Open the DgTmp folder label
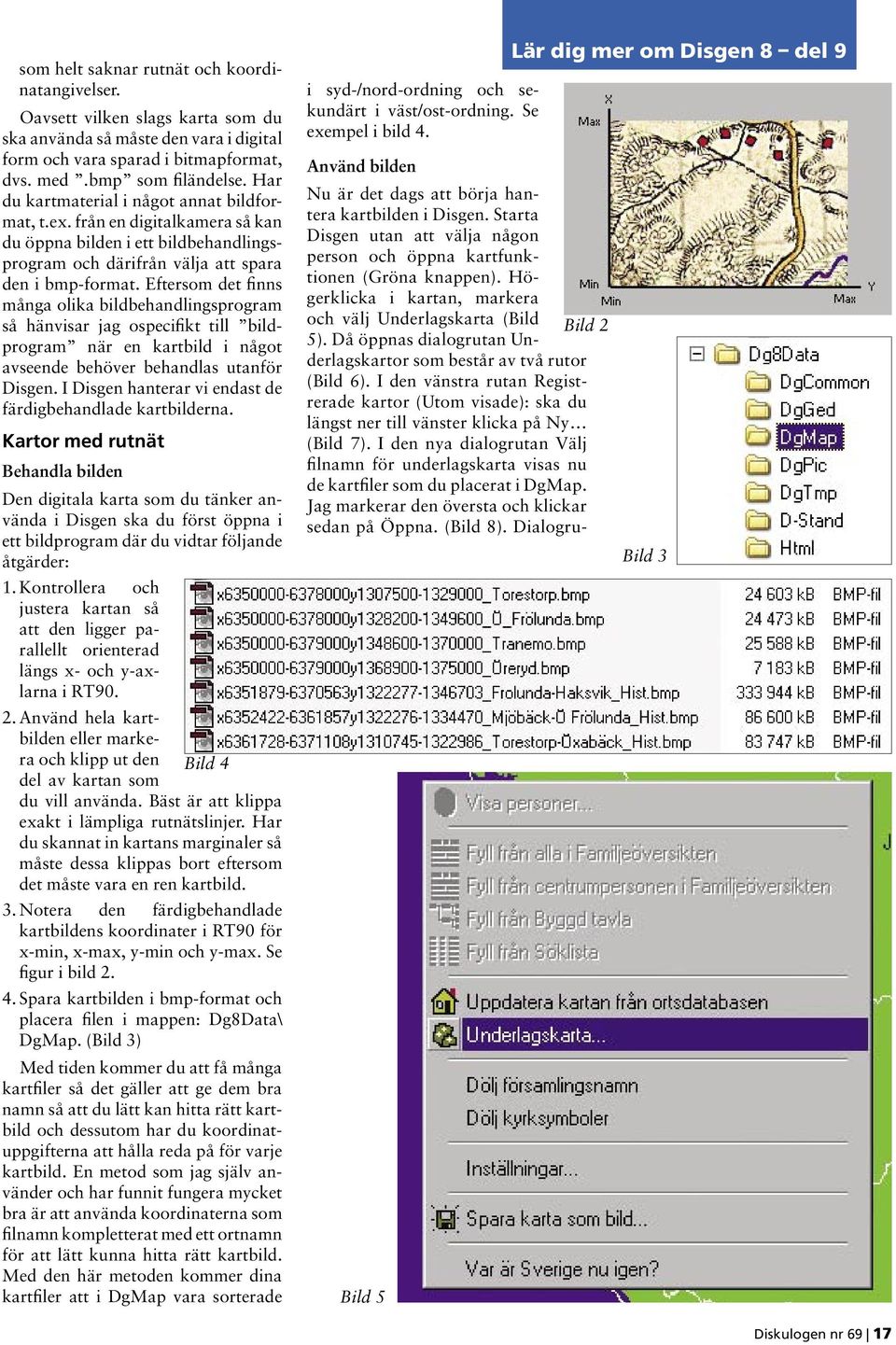 point(808,493)
